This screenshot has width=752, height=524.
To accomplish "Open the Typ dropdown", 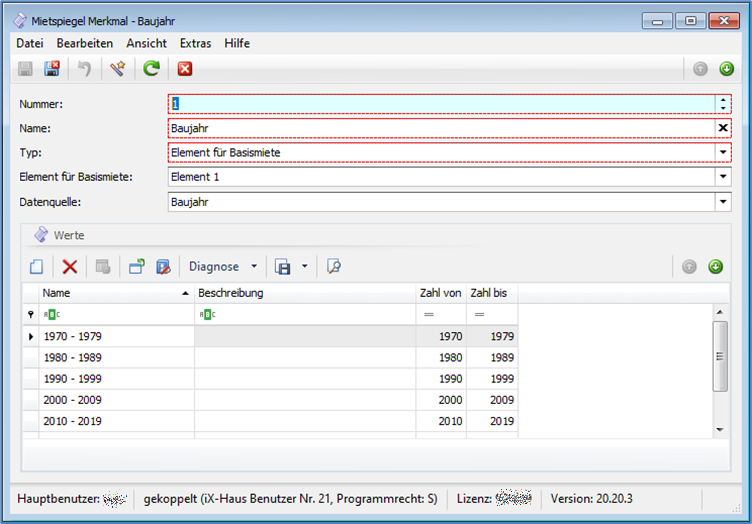I will pyautogui.click(x=723, y=152).
